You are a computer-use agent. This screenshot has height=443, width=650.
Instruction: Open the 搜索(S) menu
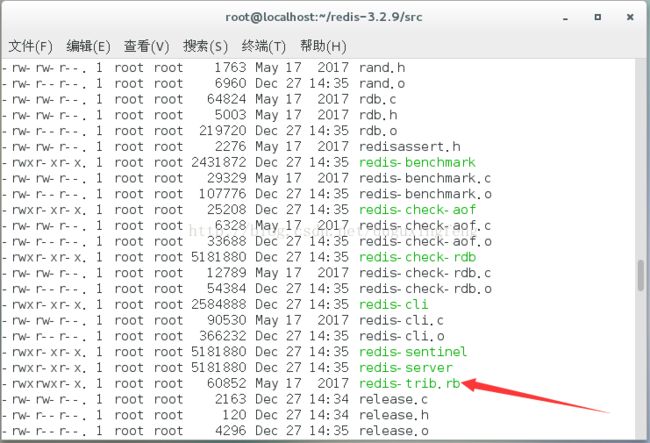205,46
